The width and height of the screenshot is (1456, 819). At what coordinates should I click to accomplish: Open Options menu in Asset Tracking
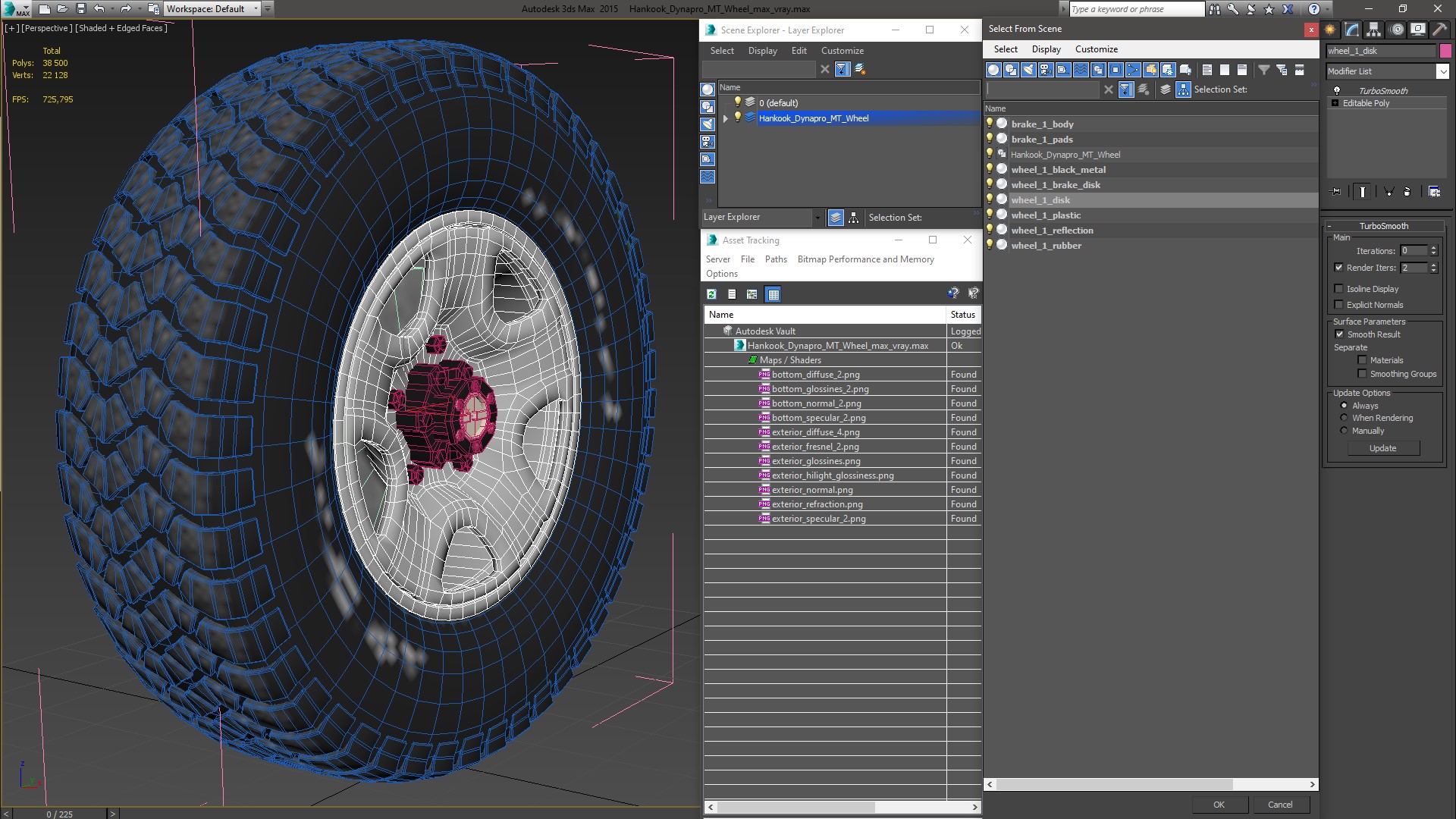tap(721, 274)
